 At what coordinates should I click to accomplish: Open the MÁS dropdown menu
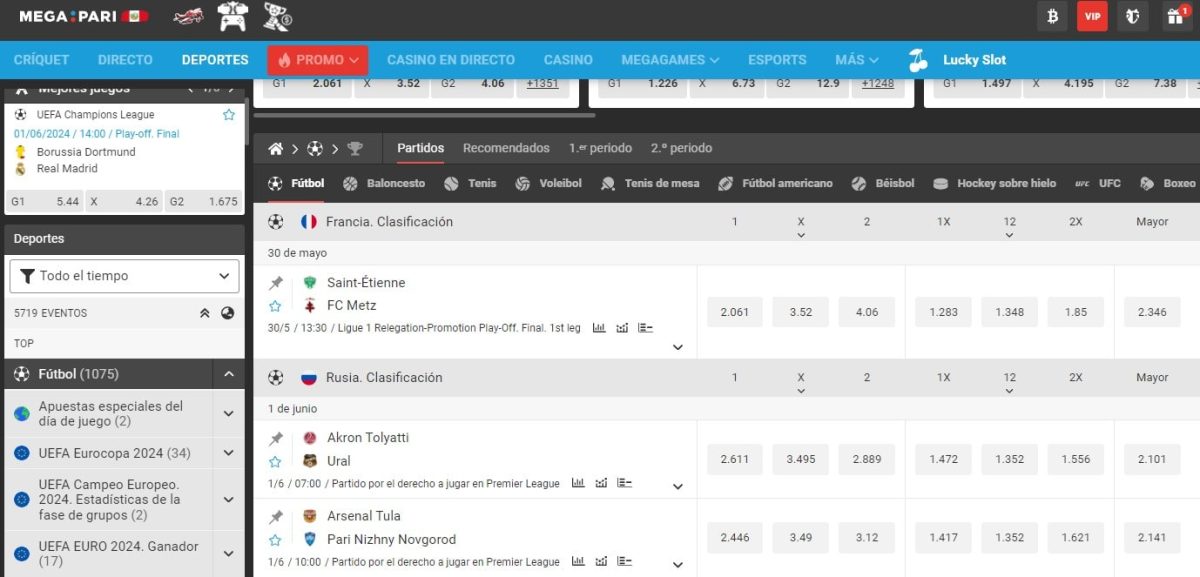click(x=857, y=60)
